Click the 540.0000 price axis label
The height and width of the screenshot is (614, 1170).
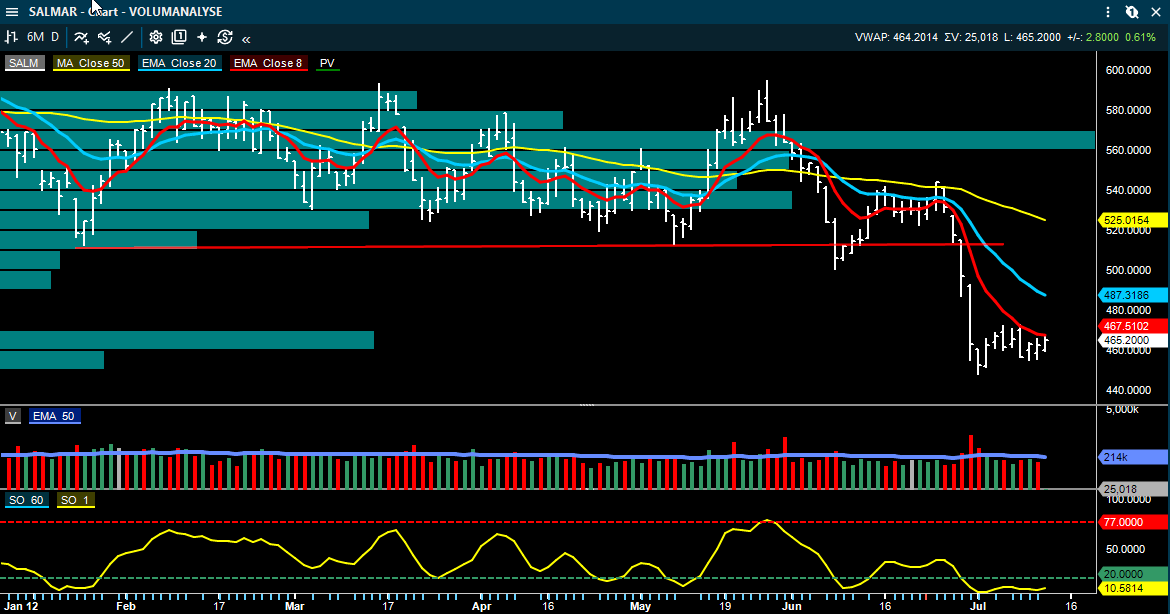pos(1127,190)
